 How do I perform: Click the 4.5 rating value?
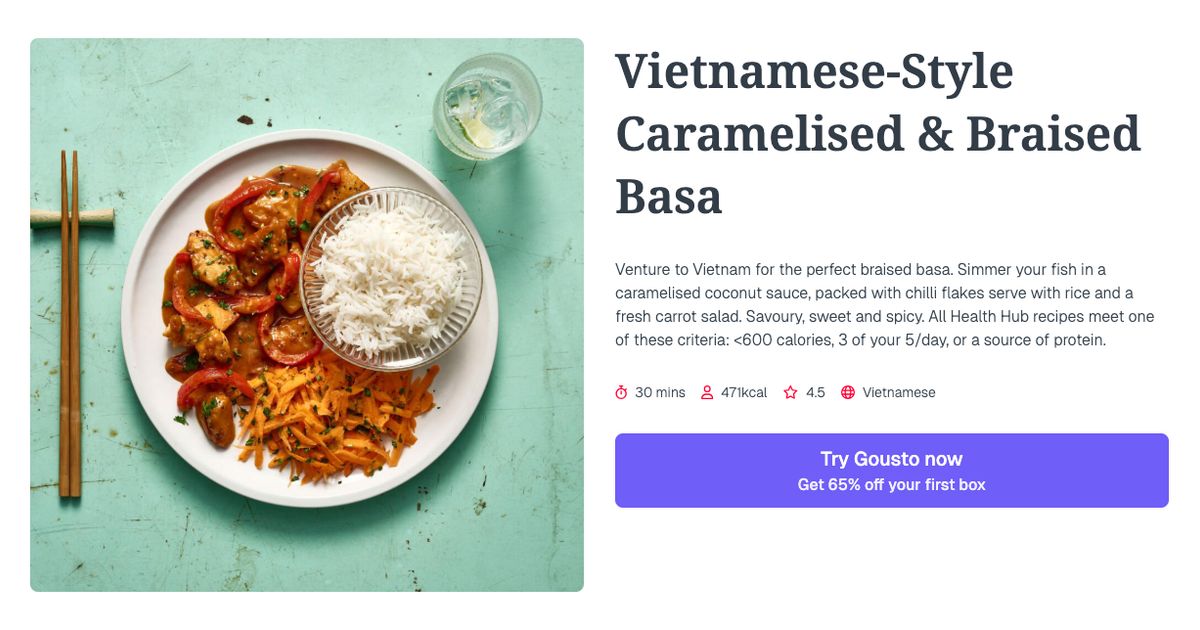(x=815, y=392)
